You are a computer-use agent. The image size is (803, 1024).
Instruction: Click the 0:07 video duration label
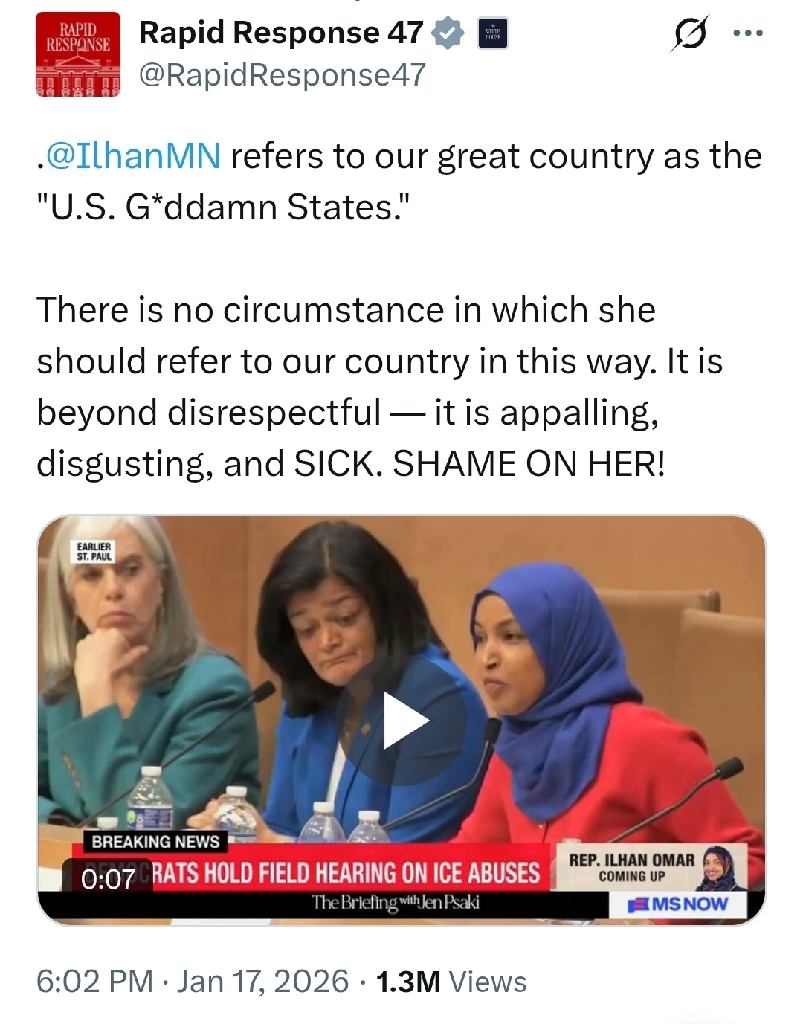tap(108, 880)
